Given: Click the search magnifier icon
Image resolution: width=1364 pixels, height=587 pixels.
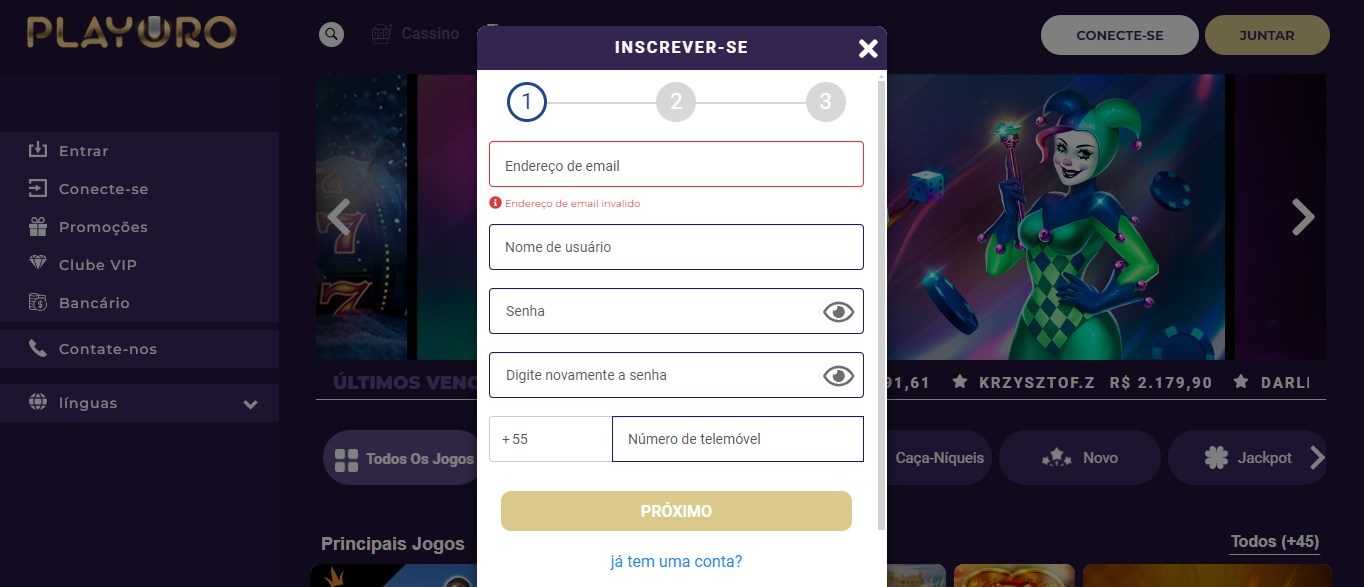Looking at the screenshot, I should [331, 34].
